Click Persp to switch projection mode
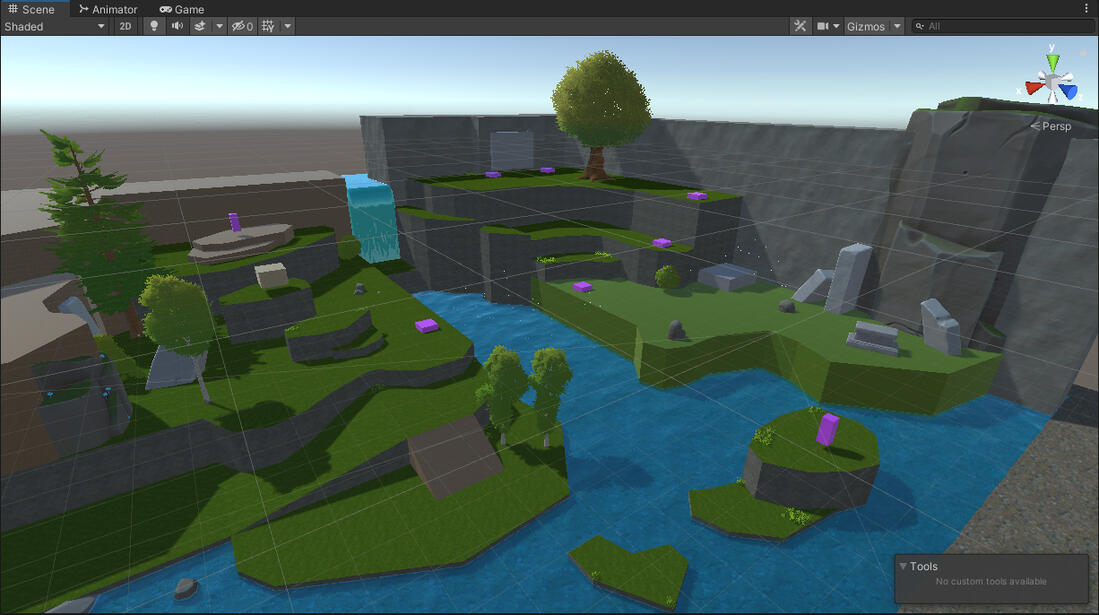1099x615 pixels. tap(1051, 126)
